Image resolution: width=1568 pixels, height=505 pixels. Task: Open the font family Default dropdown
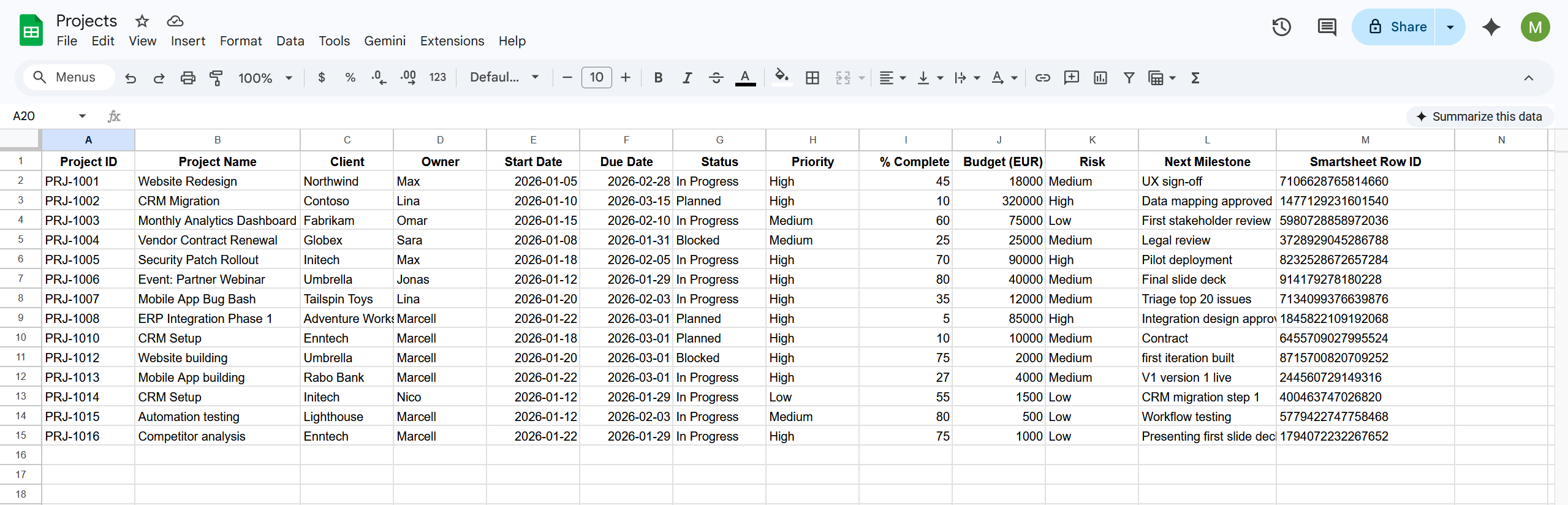click(x=504, y=77)
